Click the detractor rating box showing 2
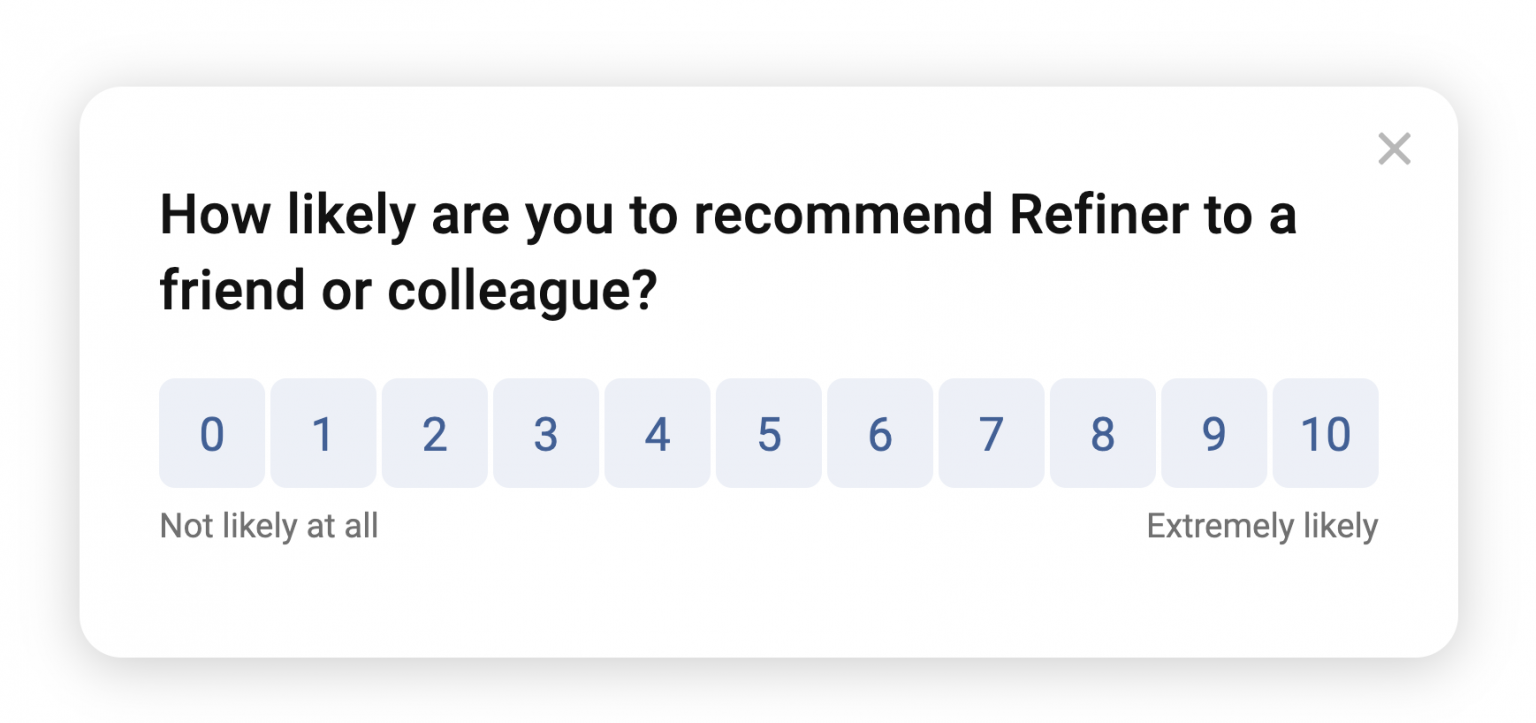The image size is (1536, 723). [434, 433]
